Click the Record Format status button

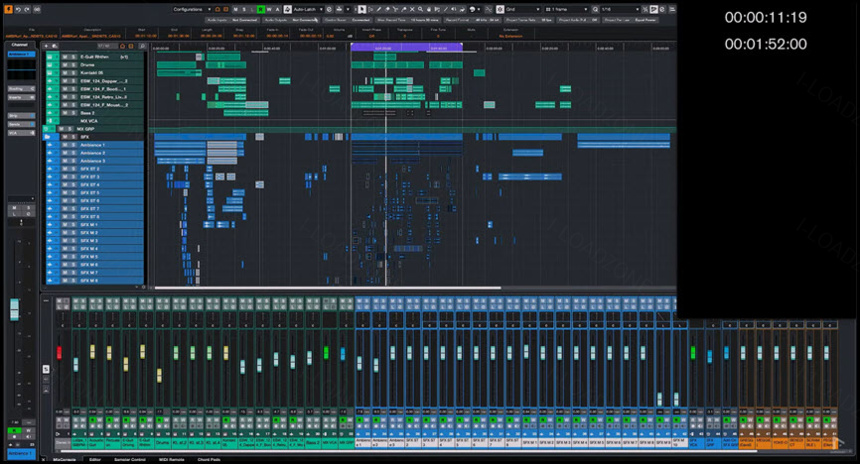[473, 20]
